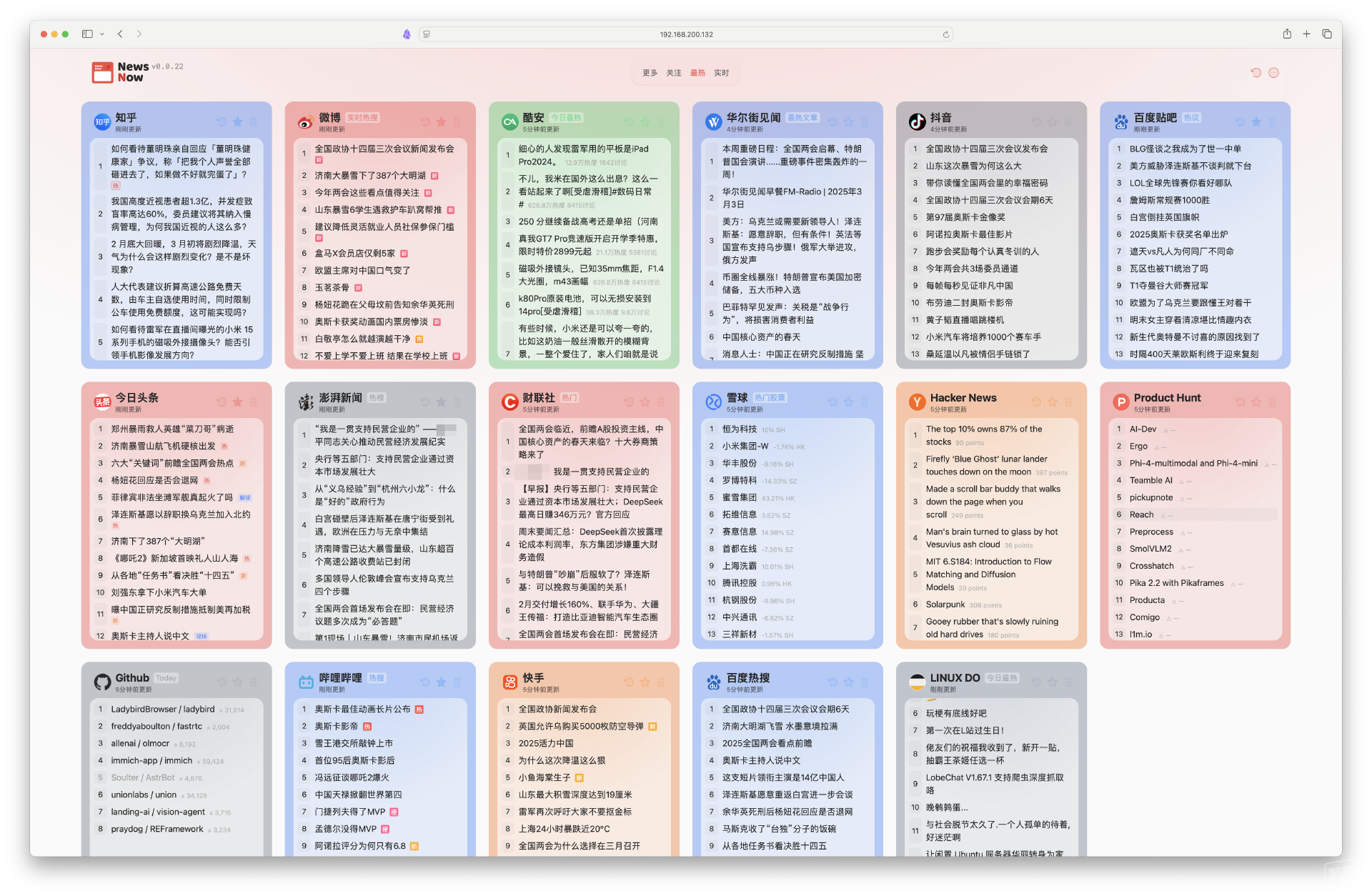Refresh the 哔哩哔哩 card

(x=425, y=682)
